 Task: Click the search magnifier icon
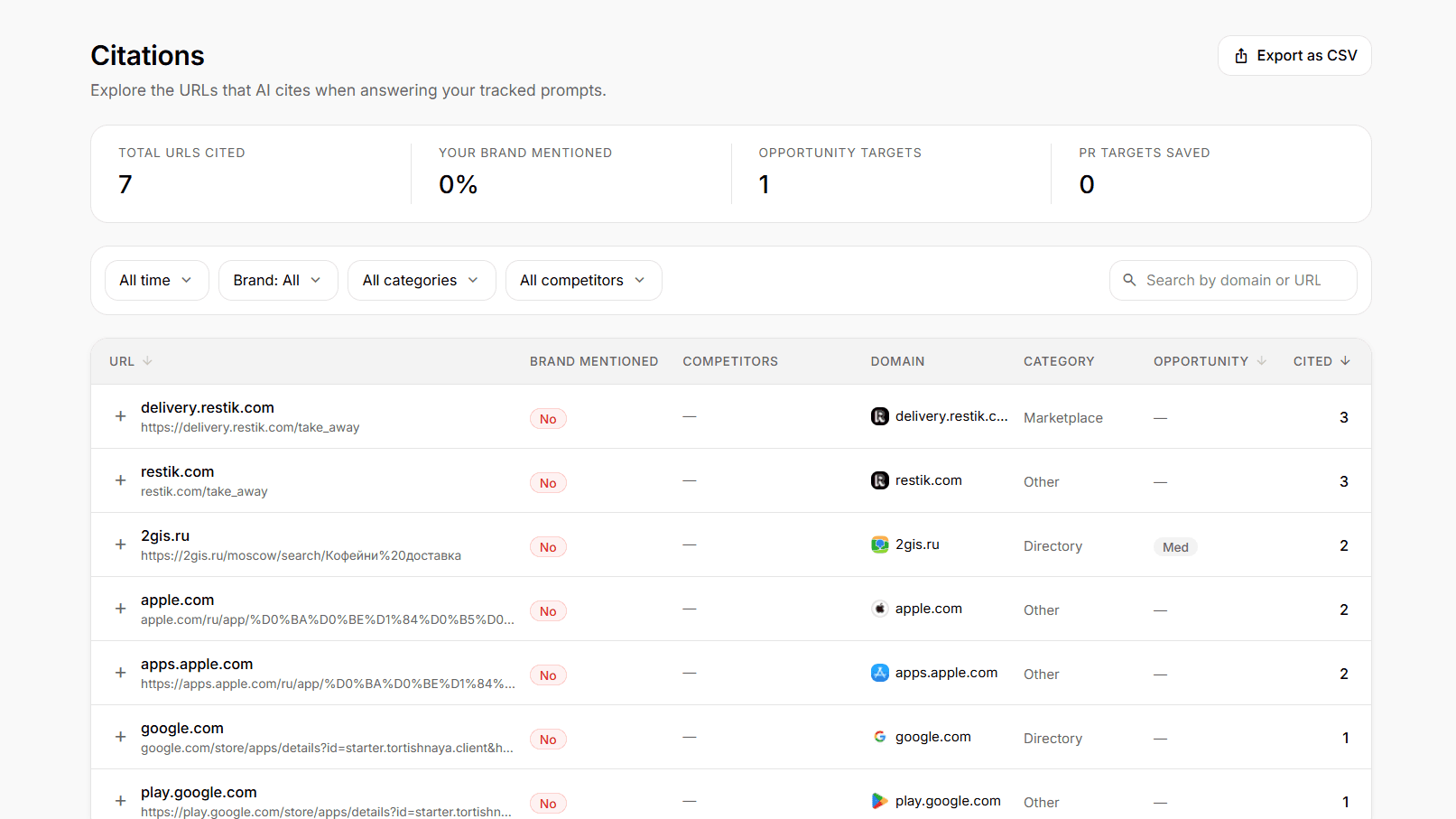click(1129, 280)
